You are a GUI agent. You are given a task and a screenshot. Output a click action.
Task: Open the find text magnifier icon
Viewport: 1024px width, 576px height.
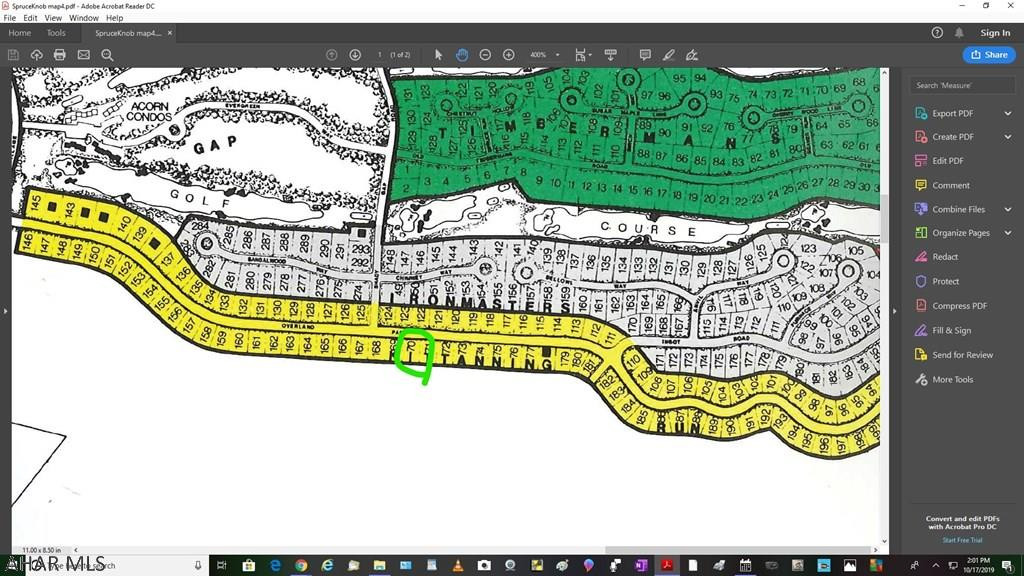(107, 54)
